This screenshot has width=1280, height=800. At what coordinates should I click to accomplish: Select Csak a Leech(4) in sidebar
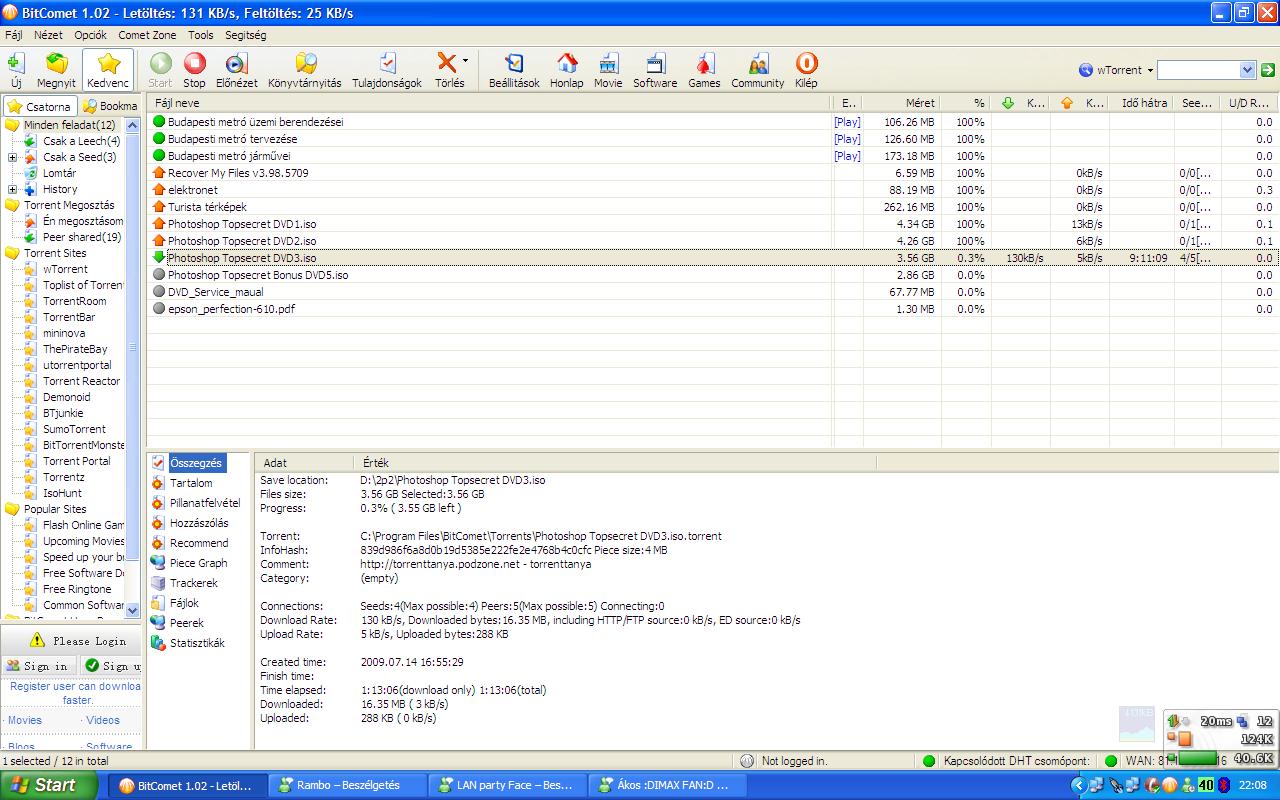(x=81, y=141)
